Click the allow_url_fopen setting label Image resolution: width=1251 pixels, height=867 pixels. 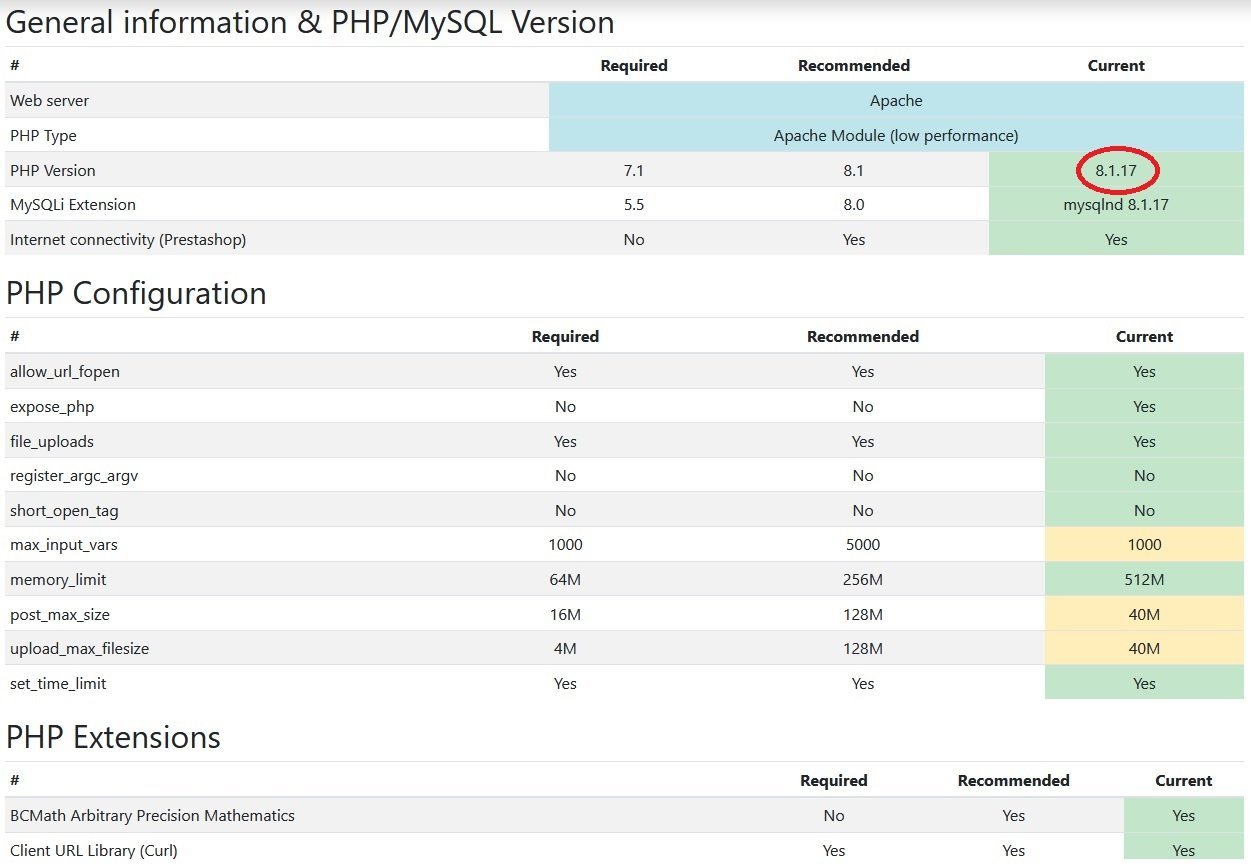click(x=65, y=372)
